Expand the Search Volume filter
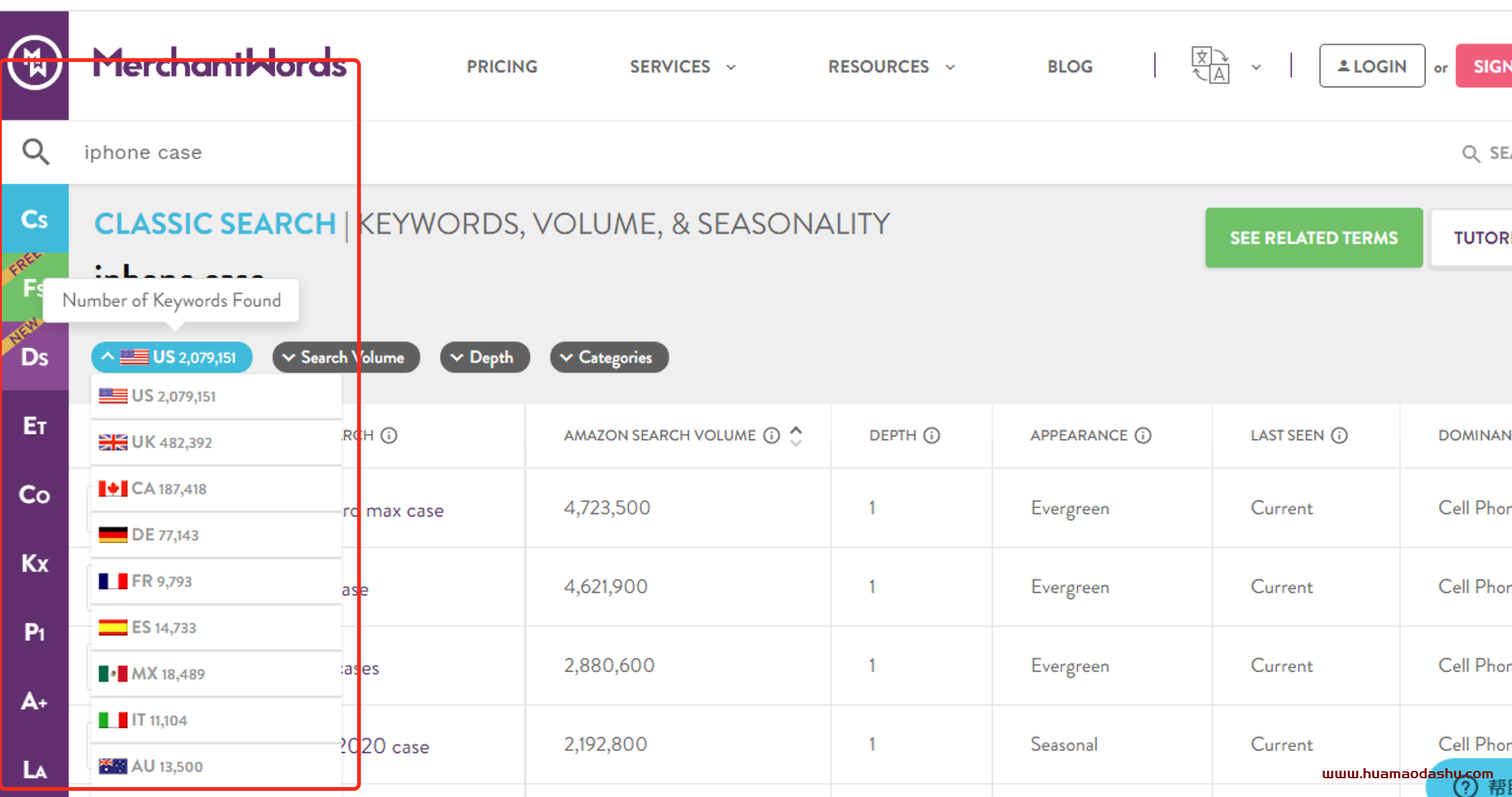1512x797 pixels. 346,357
